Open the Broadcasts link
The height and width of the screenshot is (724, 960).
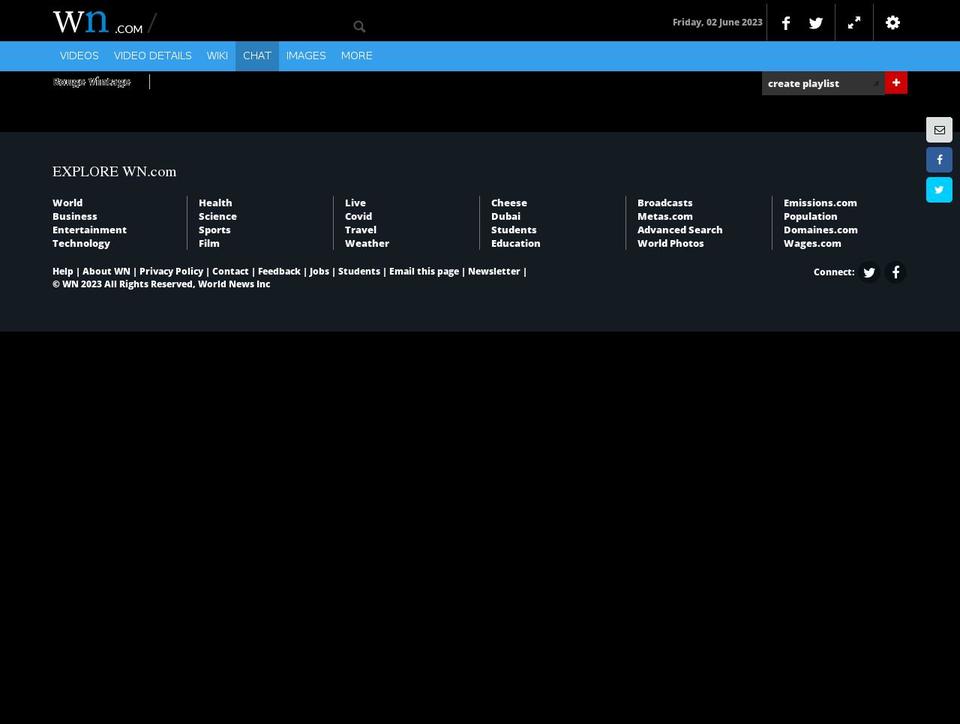(x=665, y=203)
